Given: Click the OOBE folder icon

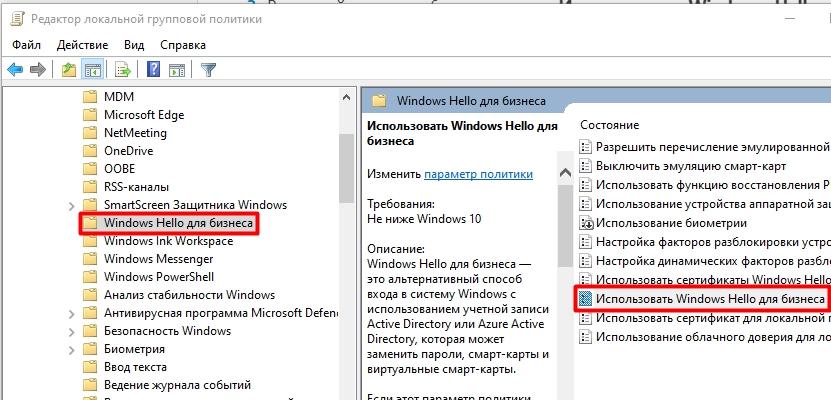Looking at the screenshot, I should [x=91, y=169].
